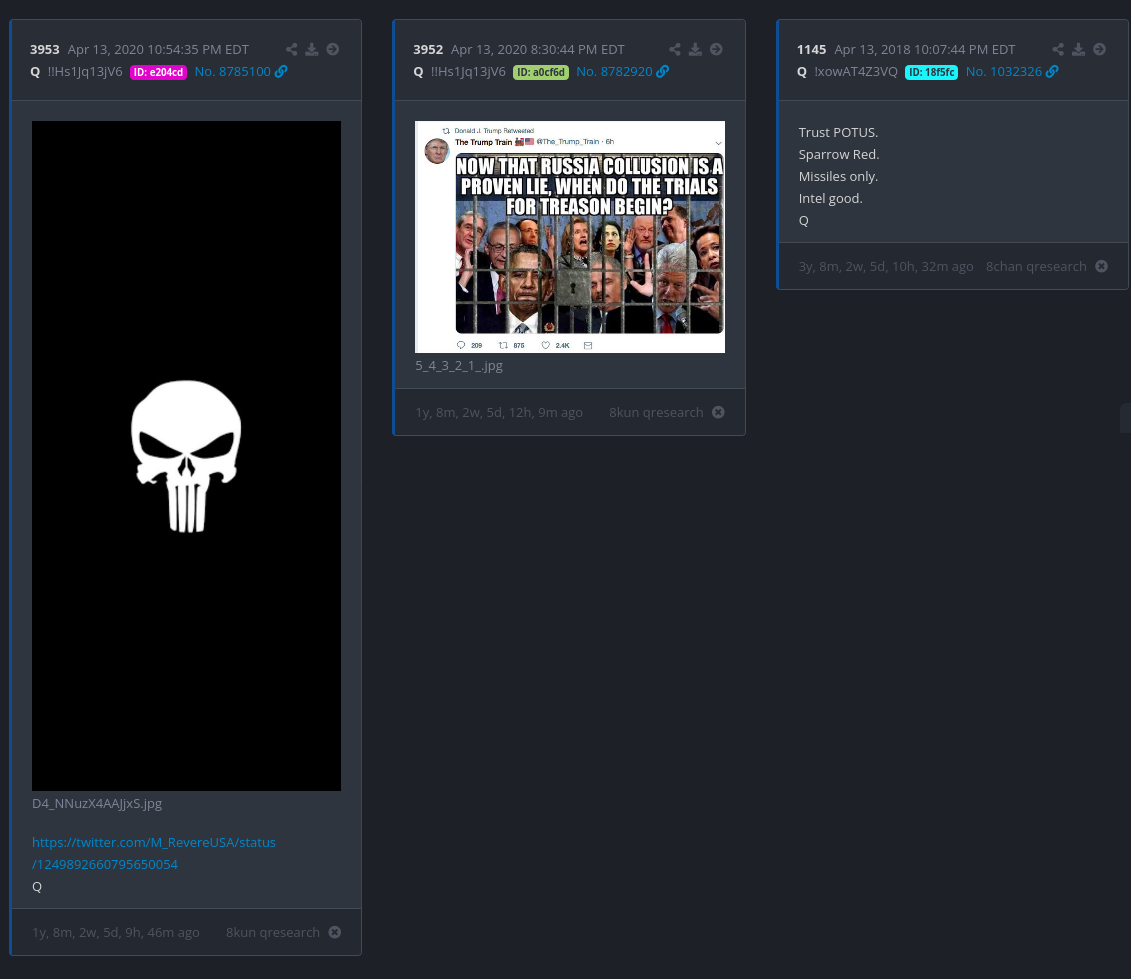Screen dimensions: 1131x979
Task: Select post number 3952
Action: pyautogui.click(x=428, y=49)
